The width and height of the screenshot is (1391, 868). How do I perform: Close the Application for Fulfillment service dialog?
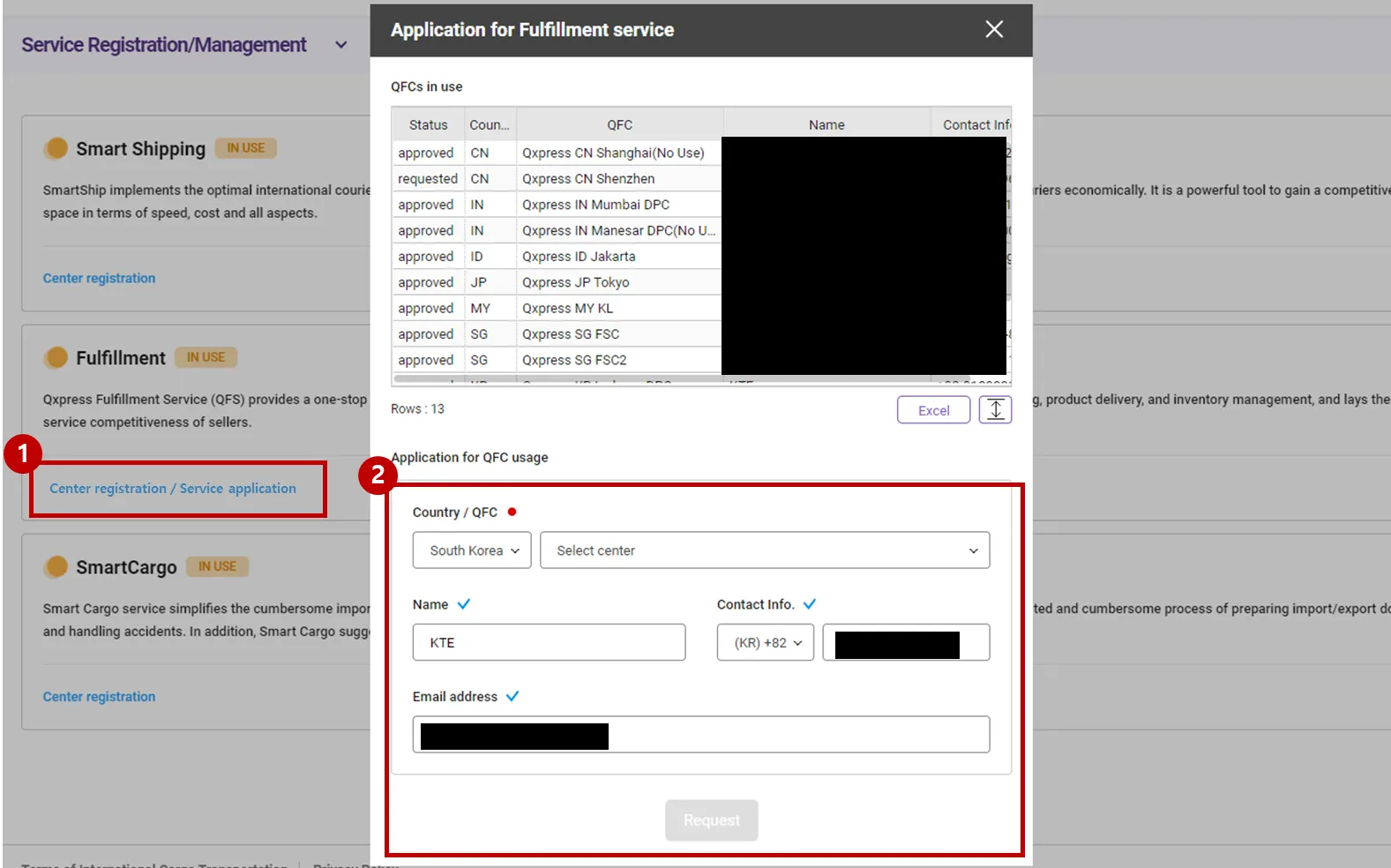click(x=994, y=30)
